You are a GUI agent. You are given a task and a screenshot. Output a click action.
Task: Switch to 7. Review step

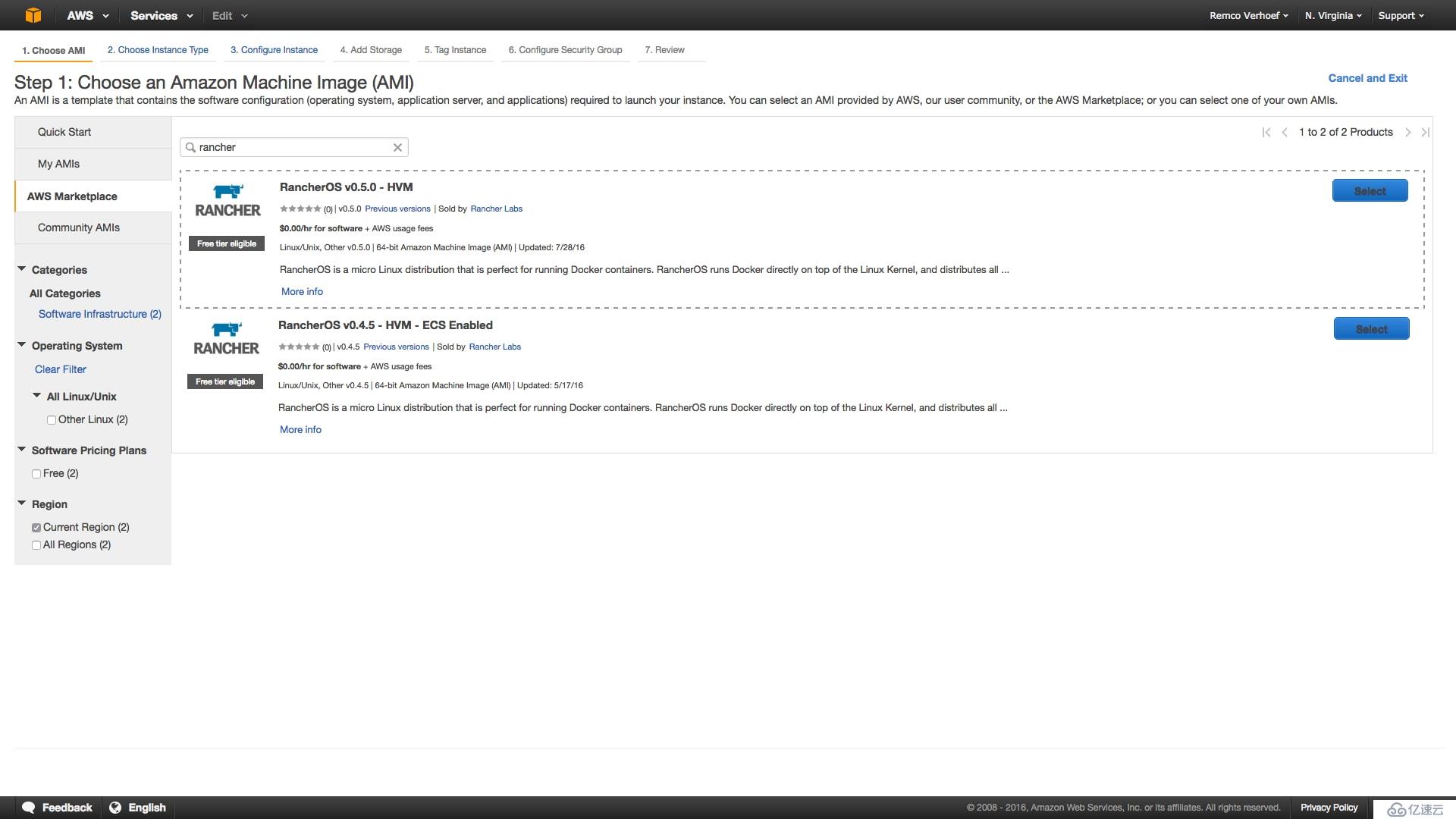click(664, 50)
